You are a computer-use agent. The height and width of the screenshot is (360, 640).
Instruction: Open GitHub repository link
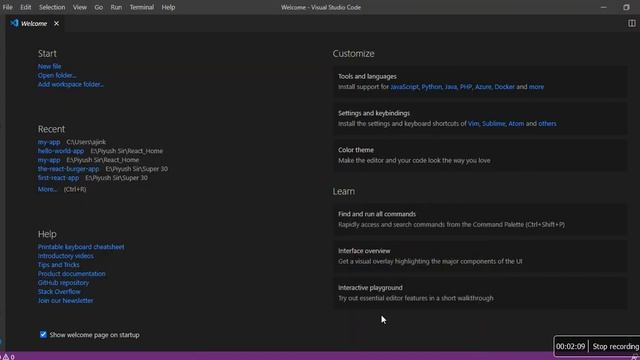(x=63, y=283)
